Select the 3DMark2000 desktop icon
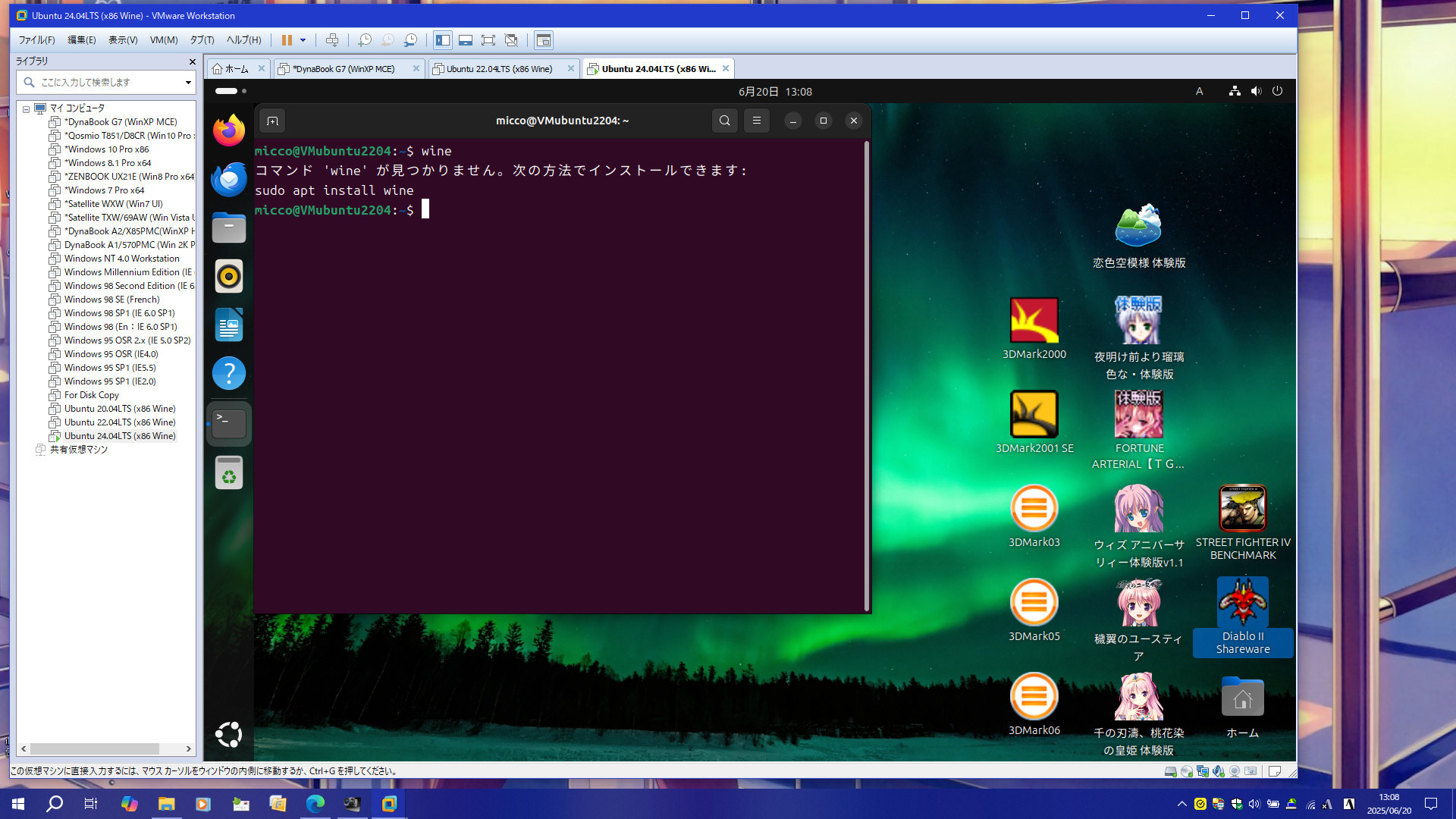1456x819 pixels. point(1034,328)
